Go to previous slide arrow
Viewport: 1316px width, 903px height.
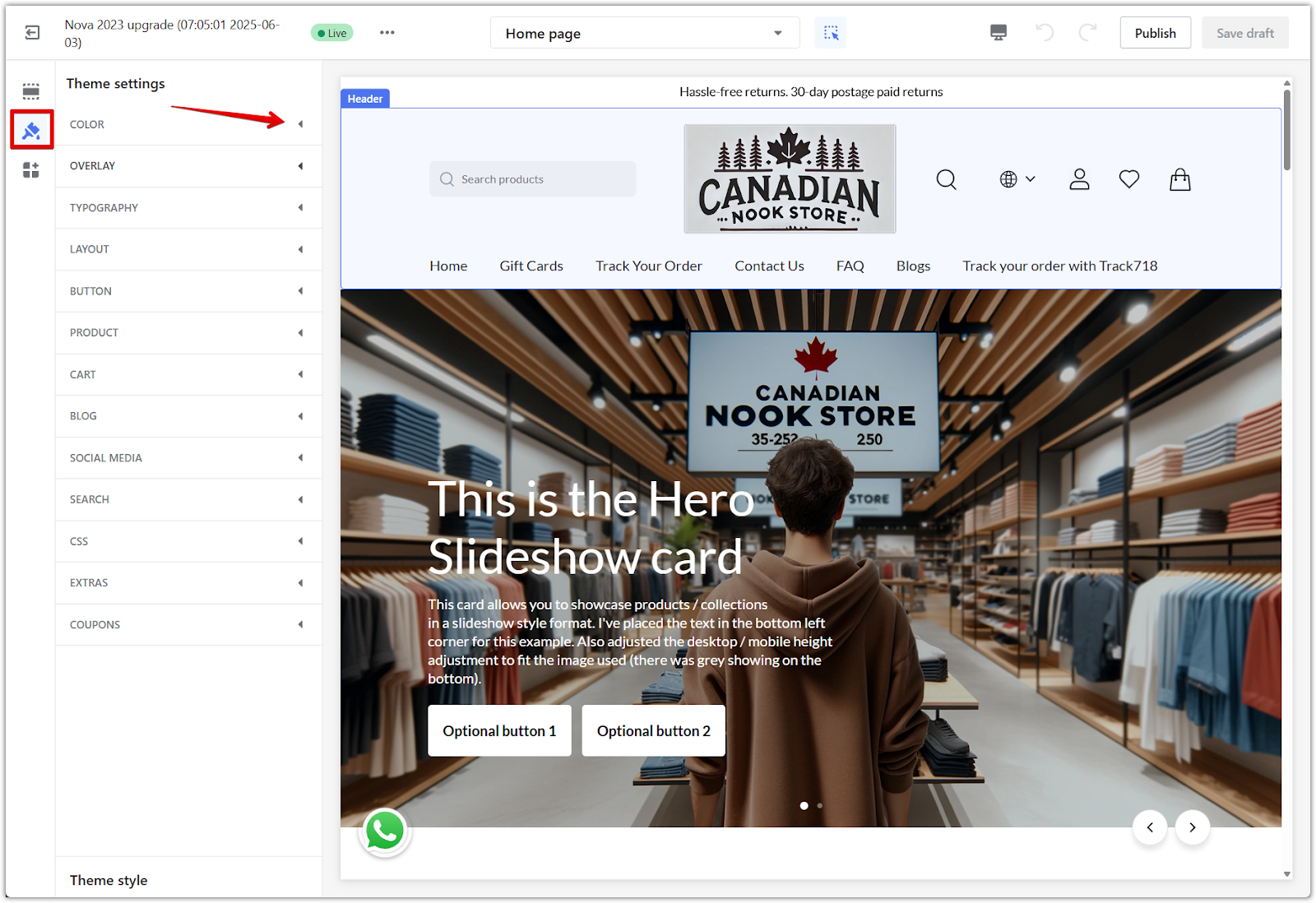click(1150, 827)
